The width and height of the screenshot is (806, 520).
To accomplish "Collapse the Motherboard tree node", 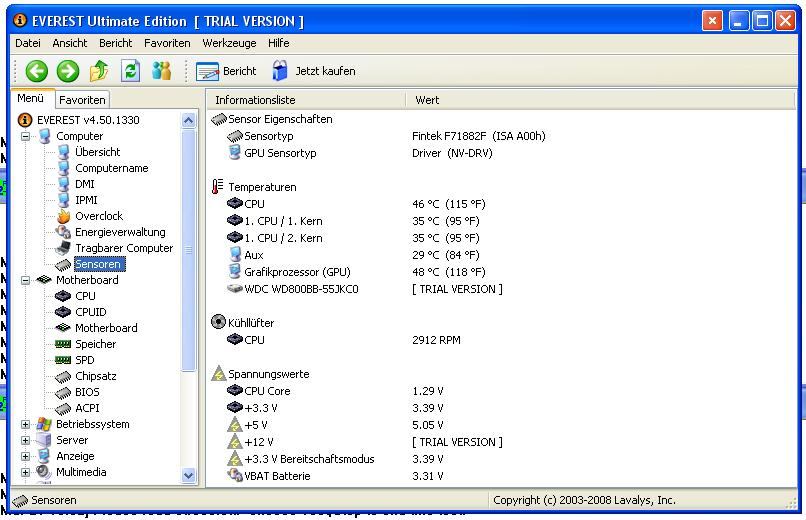I will tap(25, 280).
